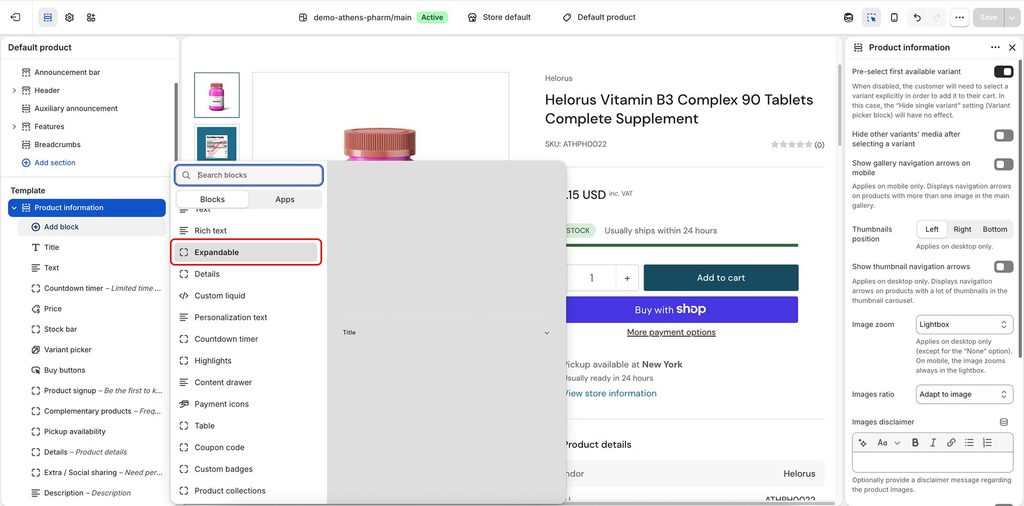Click bold formatting in Images disclaimer editor

pos(915,443)
